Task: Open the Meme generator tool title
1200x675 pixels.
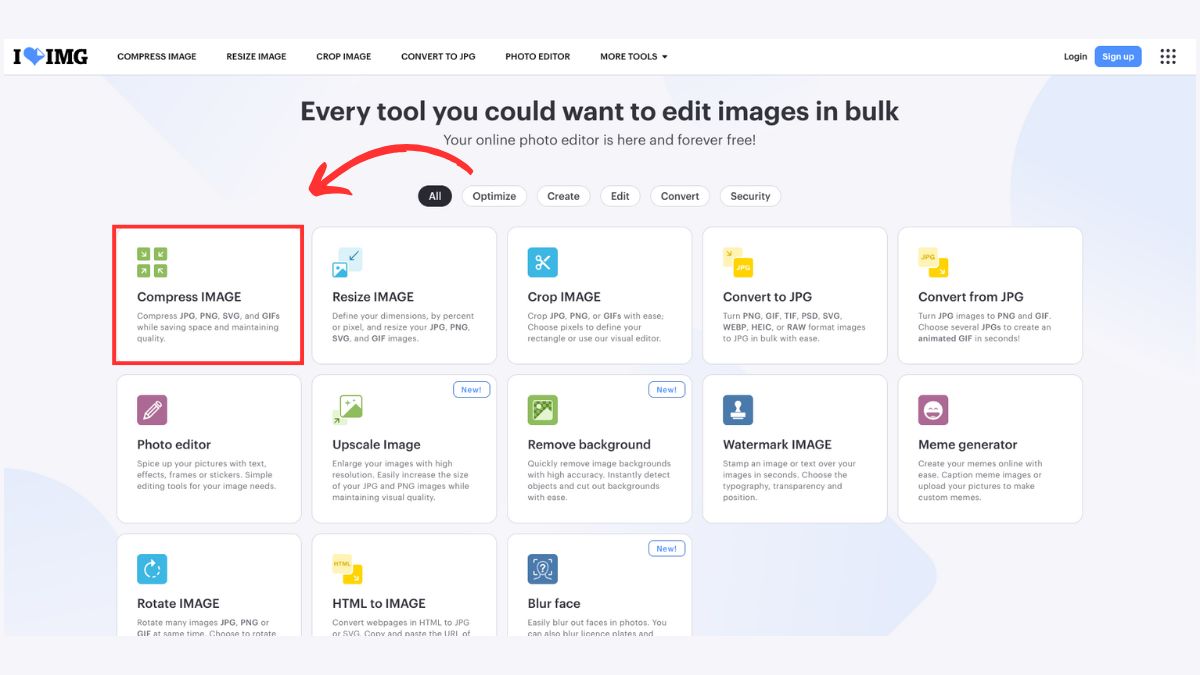Action: (x=968, y=445)
